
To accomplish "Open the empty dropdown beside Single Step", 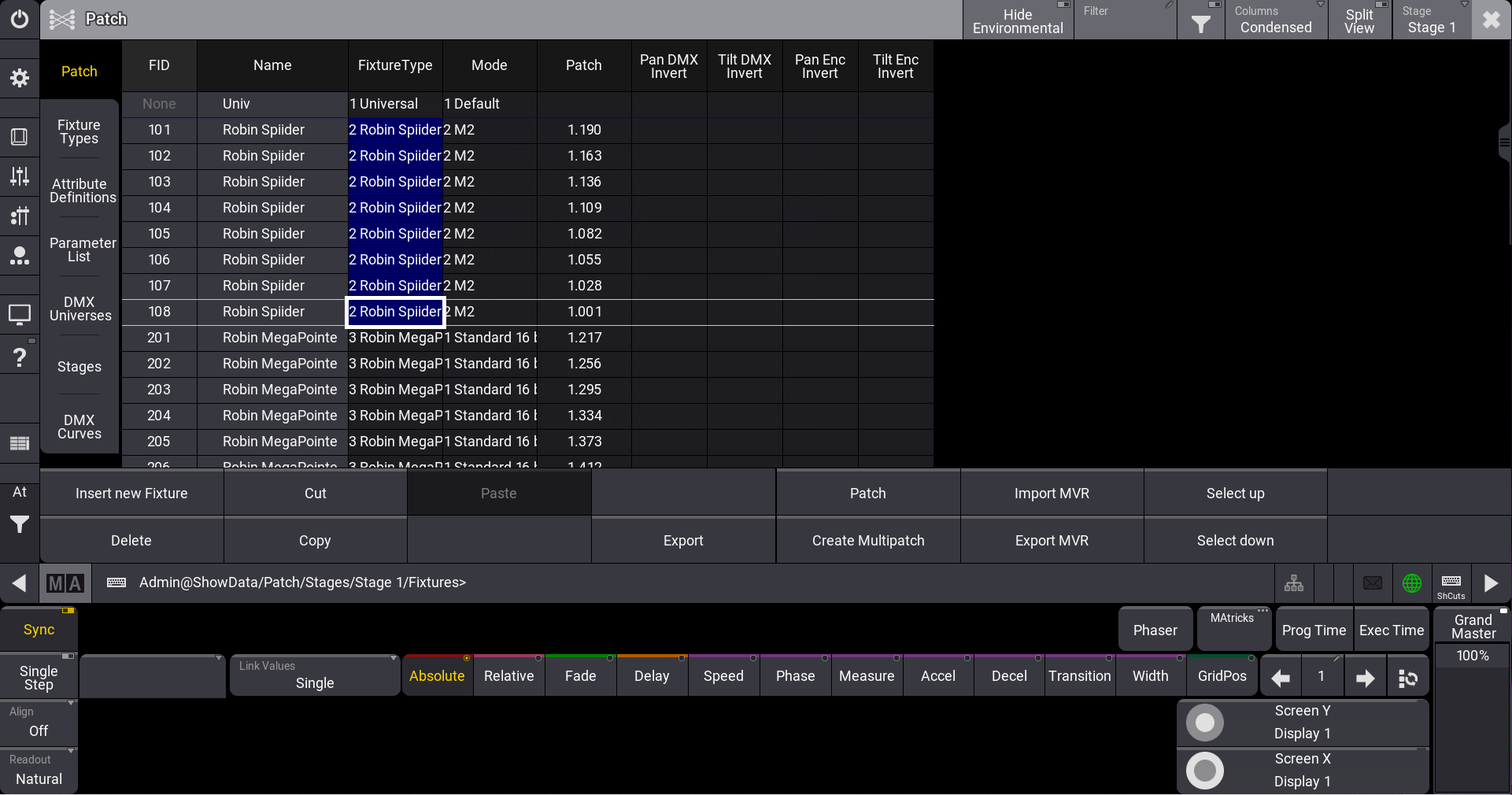I will [153, 675].
